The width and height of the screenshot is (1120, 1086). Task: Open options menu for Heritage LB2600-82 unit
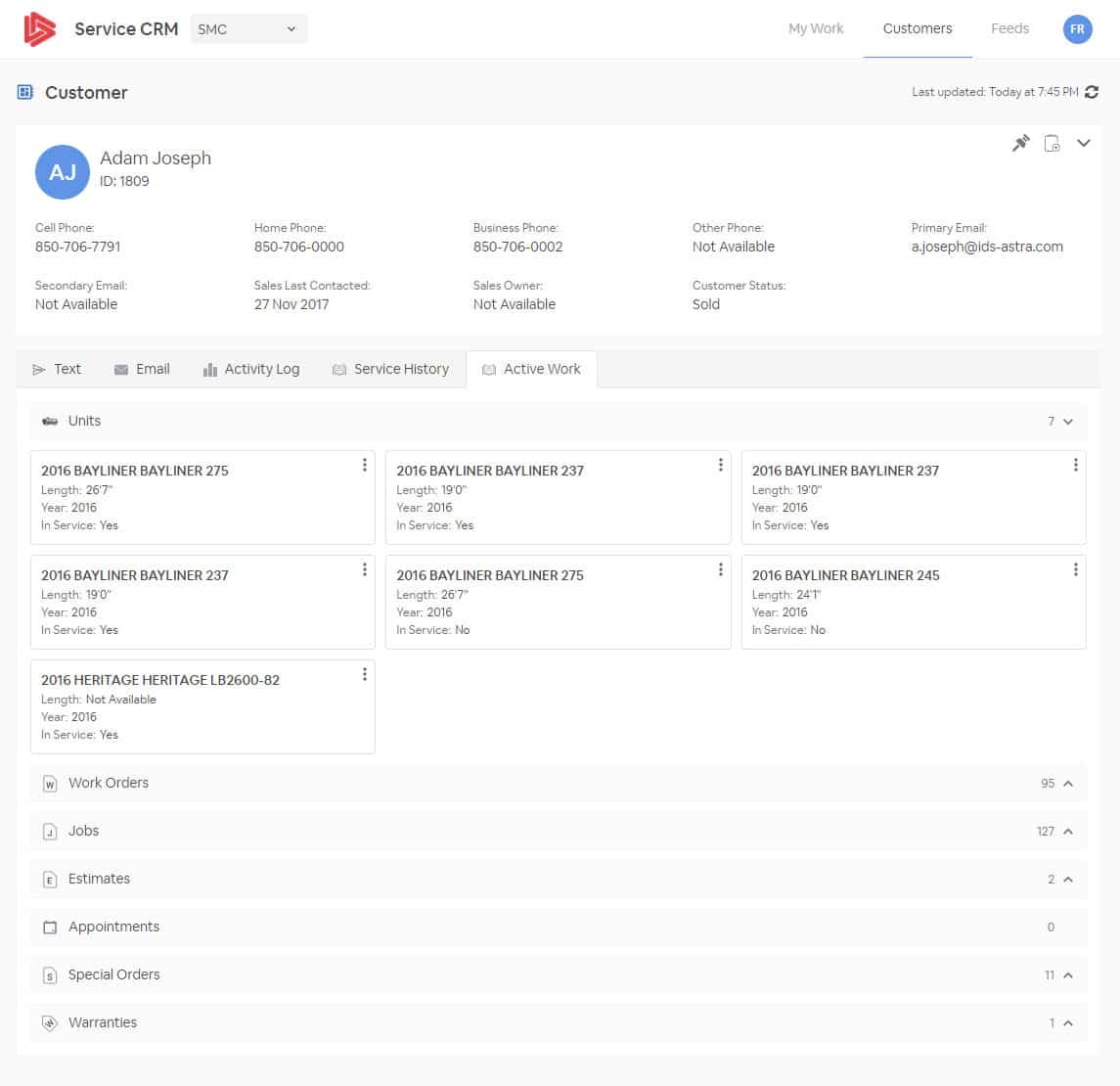point(365,674)
